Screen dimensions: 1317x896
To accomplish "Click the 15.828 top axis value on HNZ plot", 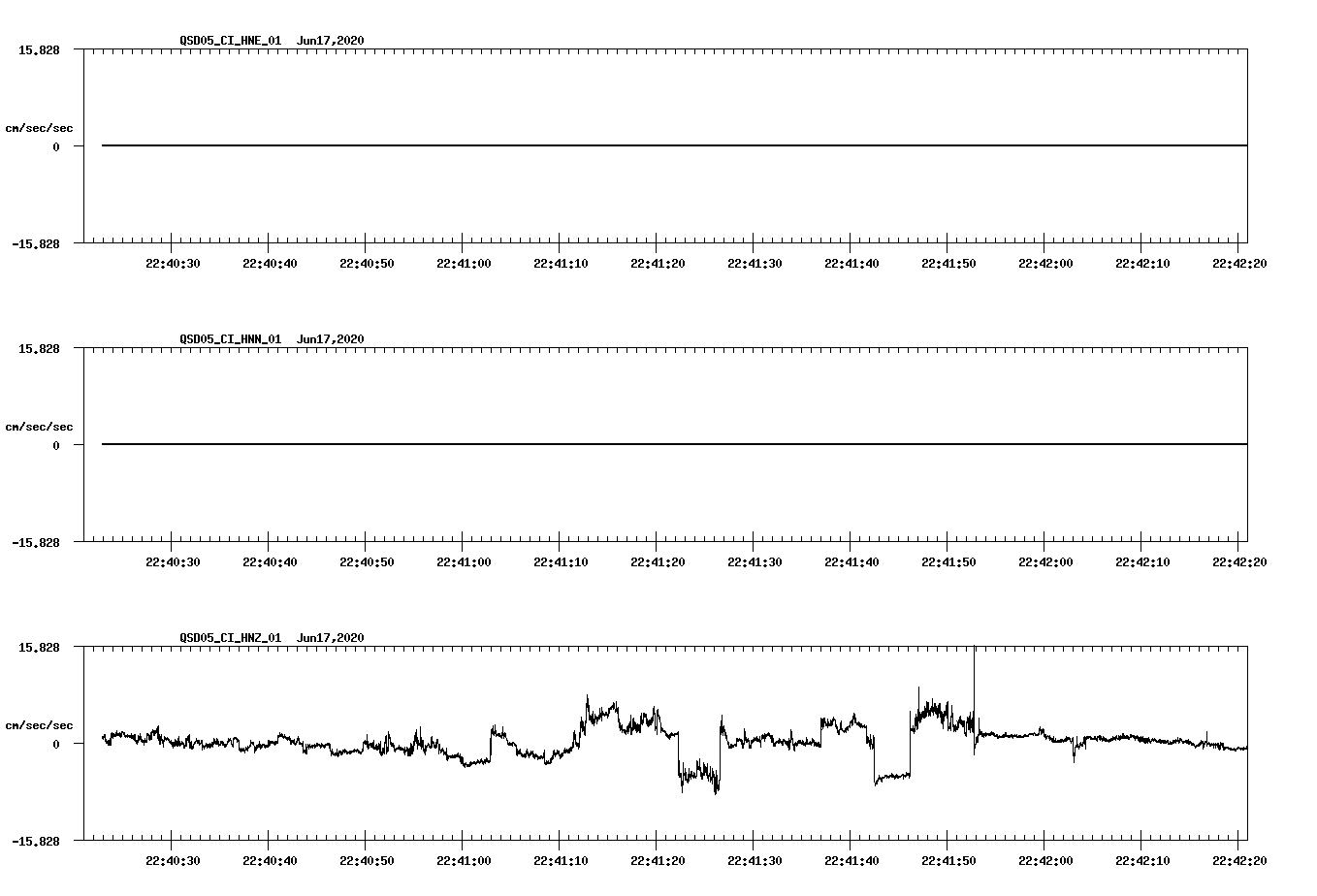I will pyautogui.click(x=39, y=647).
